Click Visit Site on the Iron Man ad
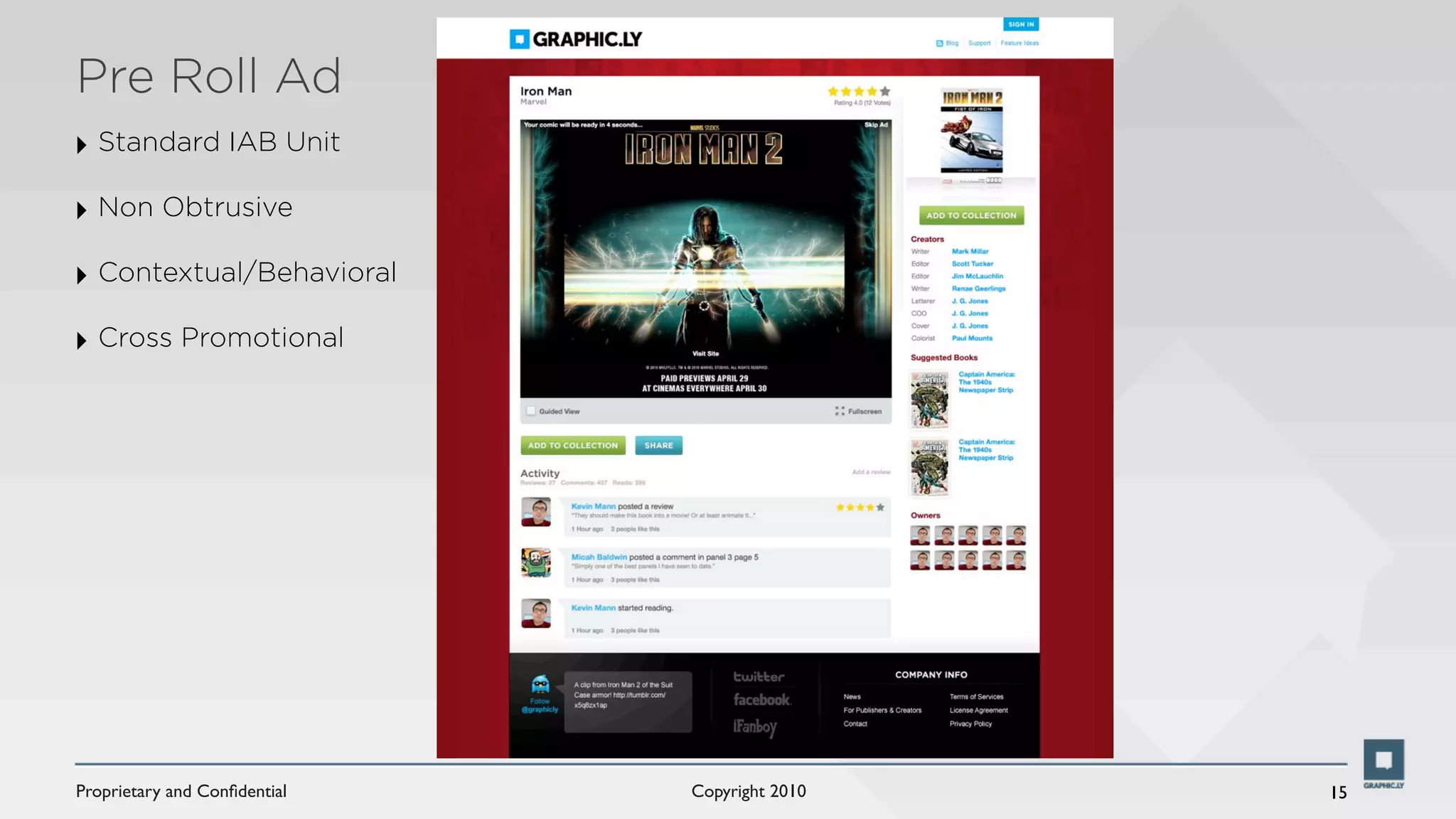Viewport: 1456px width, 819px height. (705, 353)
